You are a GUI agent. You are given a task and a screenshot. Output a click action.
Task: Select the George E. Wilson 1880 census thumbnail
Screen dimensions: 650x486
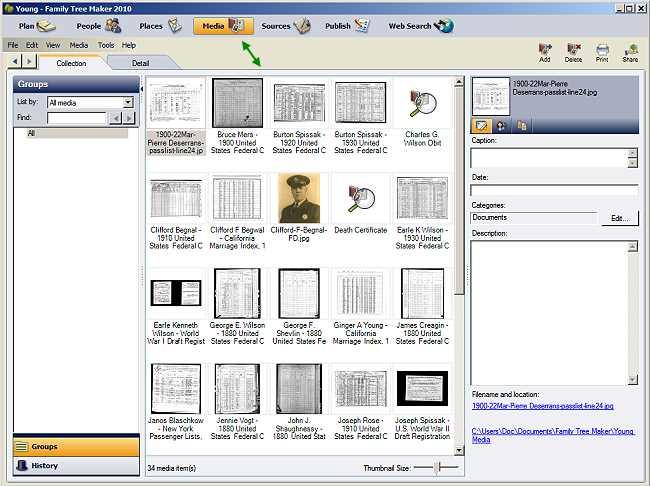click(237, 293)
